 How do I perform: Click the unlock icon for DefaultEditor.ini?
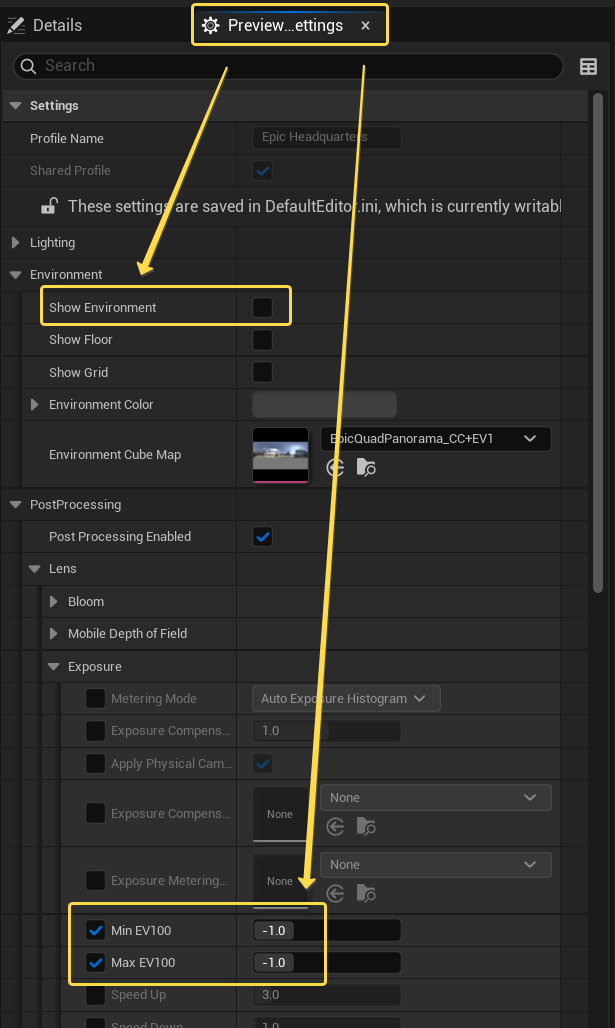point(49,206)
